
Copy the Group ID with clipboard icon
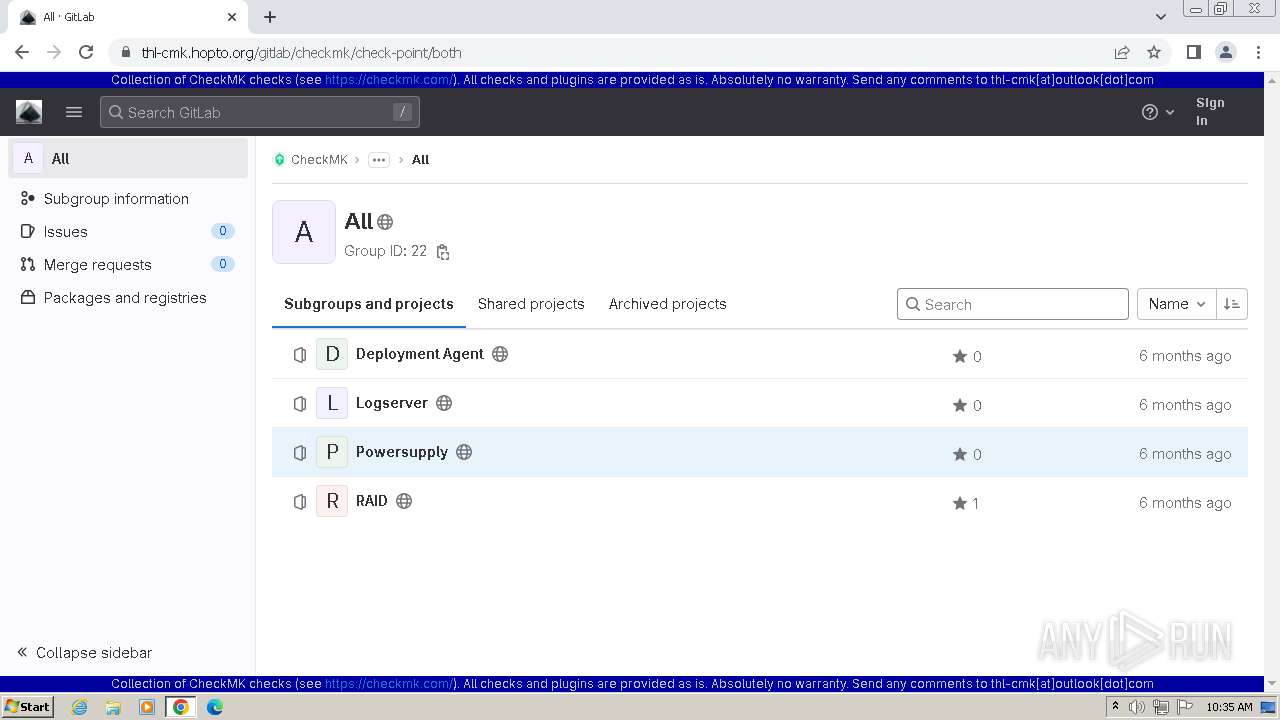(443, 252)
